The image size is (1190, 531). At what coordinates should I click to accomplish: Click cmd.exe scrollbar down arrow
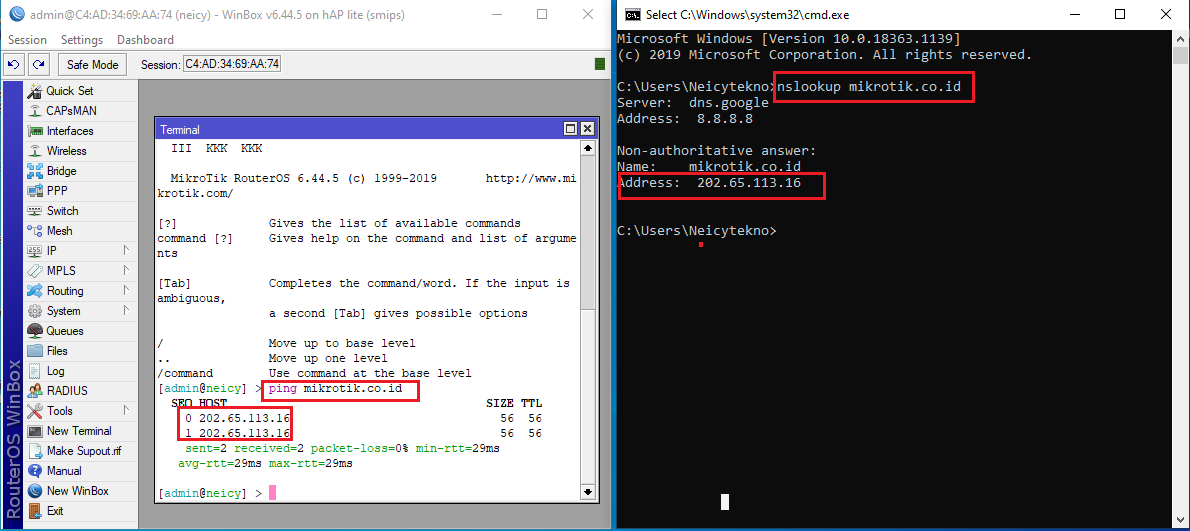1180,522
